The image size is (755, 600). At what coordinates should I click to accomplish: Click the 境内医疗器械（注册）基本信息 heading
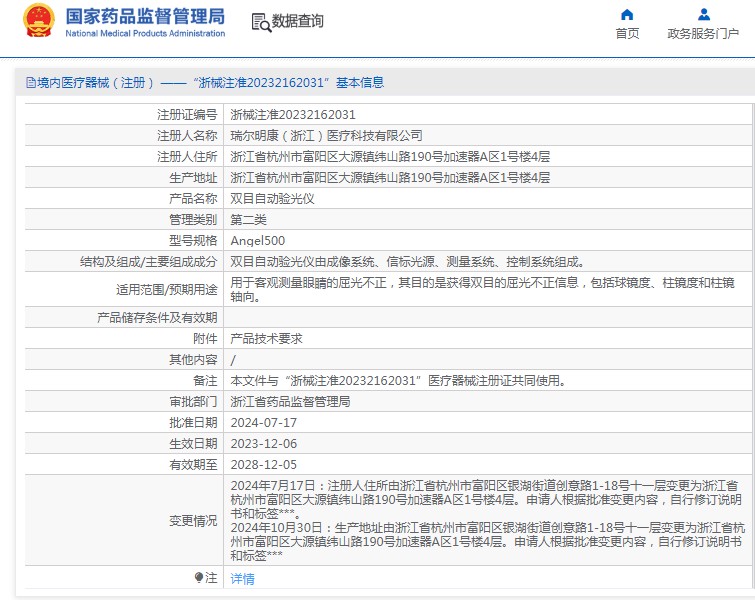(x=210, y=83)
